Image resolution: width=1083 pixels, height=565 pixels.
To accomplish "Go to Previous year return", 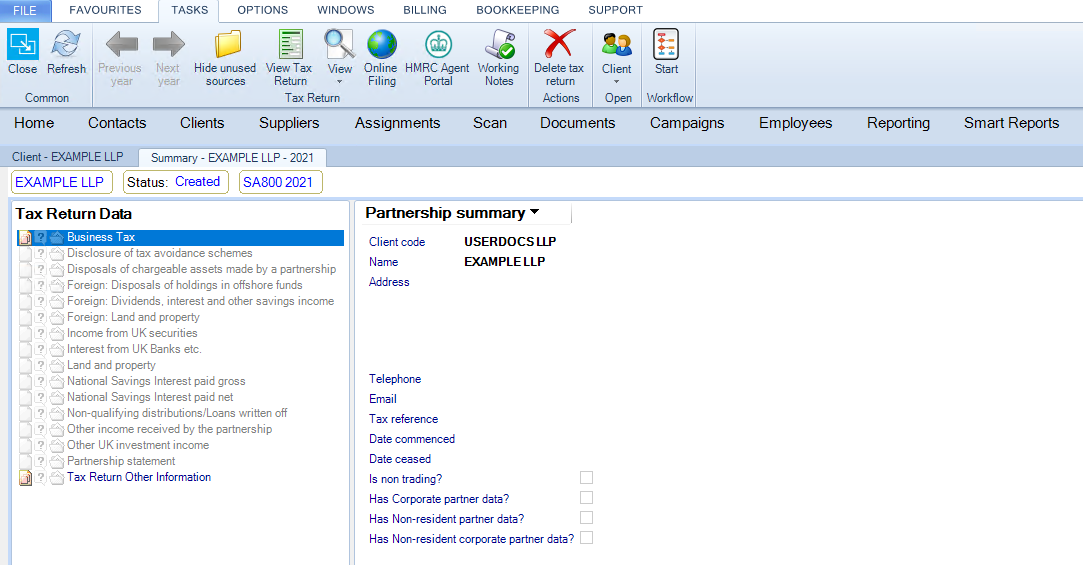I will tap(120, 57).
